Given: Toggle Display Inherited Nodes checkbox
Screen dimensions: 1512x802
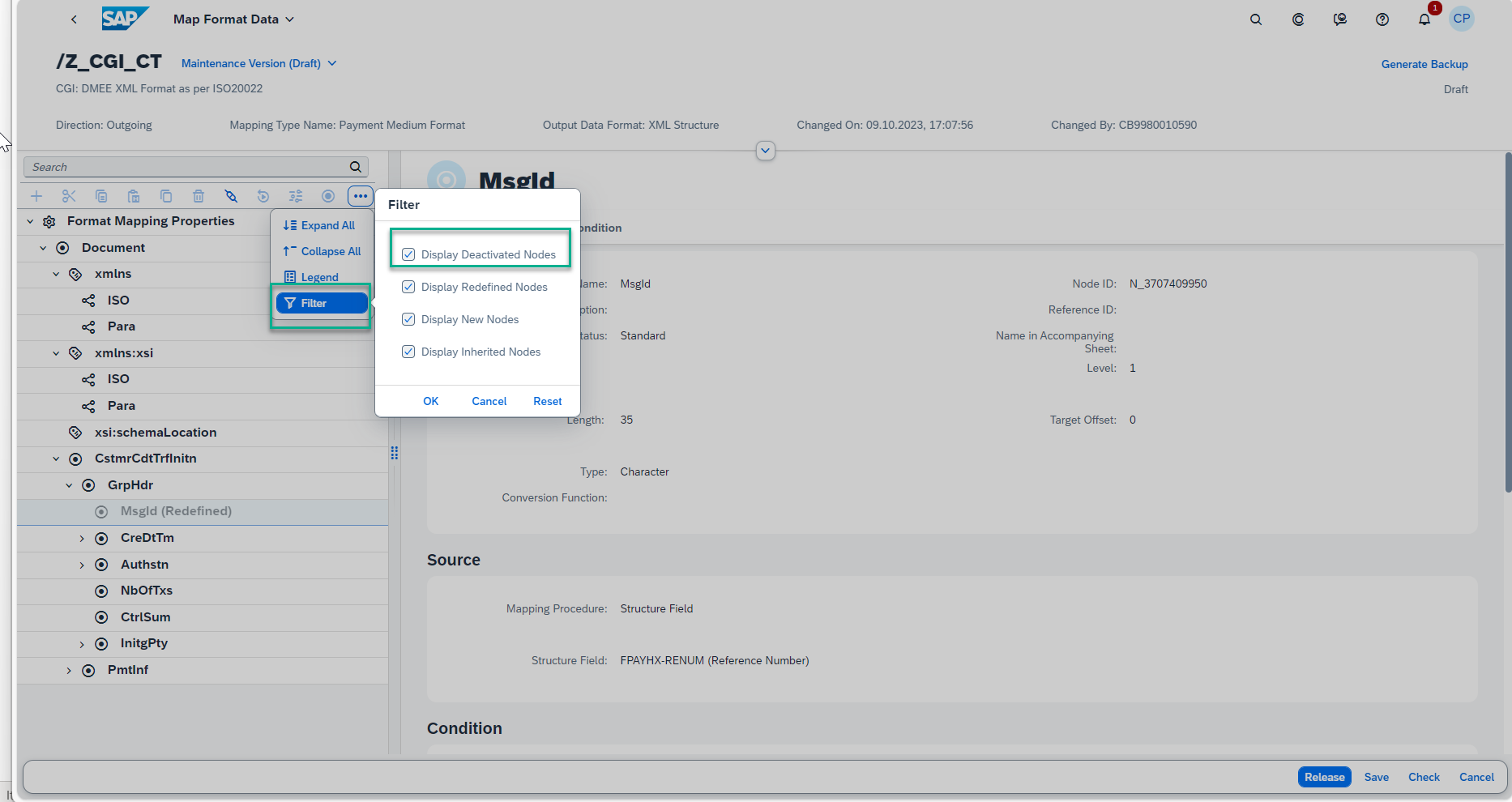Looking at the screenshot, I should coord(408,352).
